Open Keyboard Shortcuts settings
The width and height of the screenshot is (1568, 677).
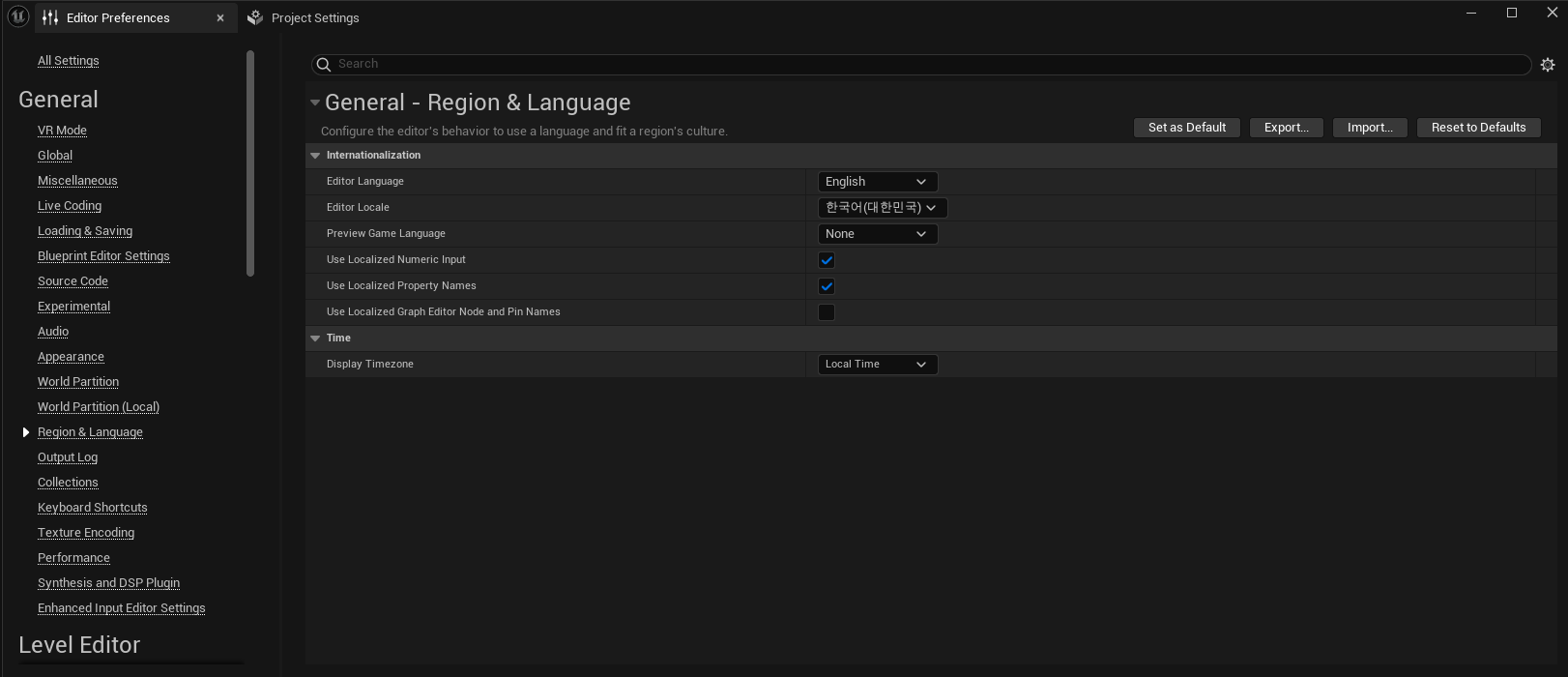pos(93,508)
